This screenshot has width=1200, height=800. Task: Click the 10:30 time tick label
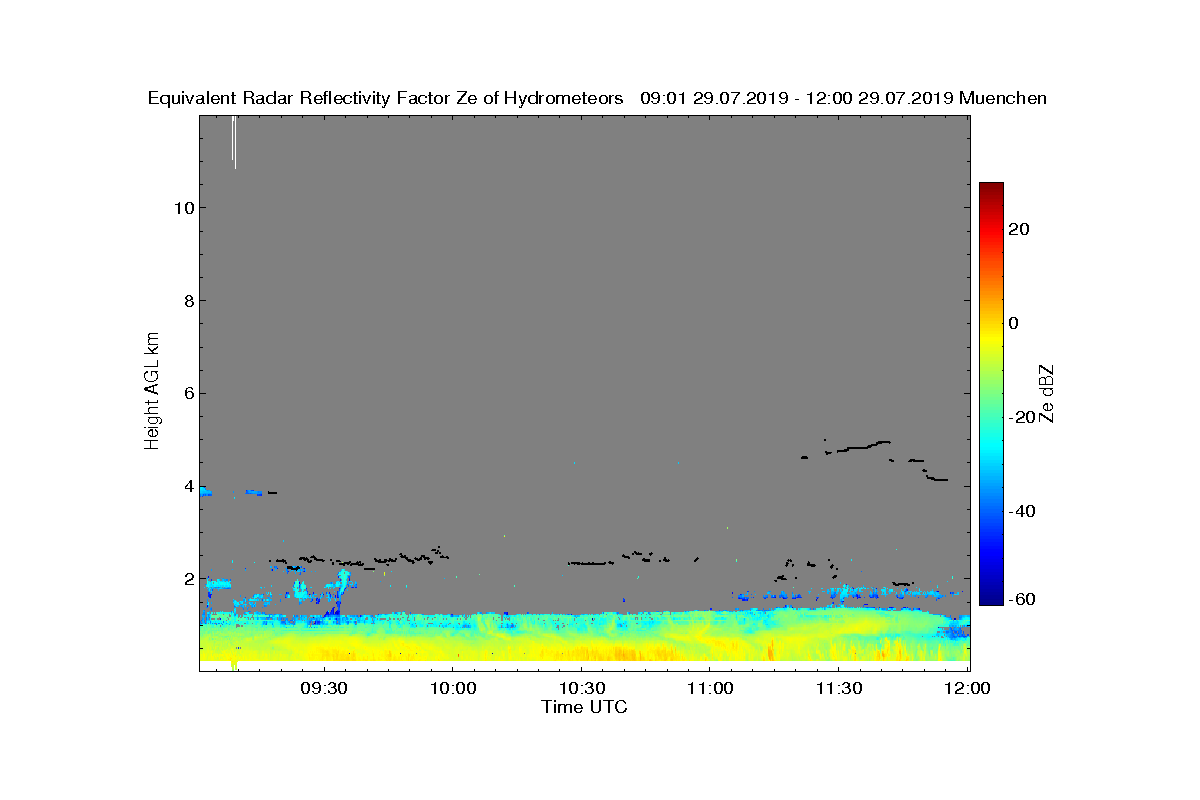coord(580,688)
